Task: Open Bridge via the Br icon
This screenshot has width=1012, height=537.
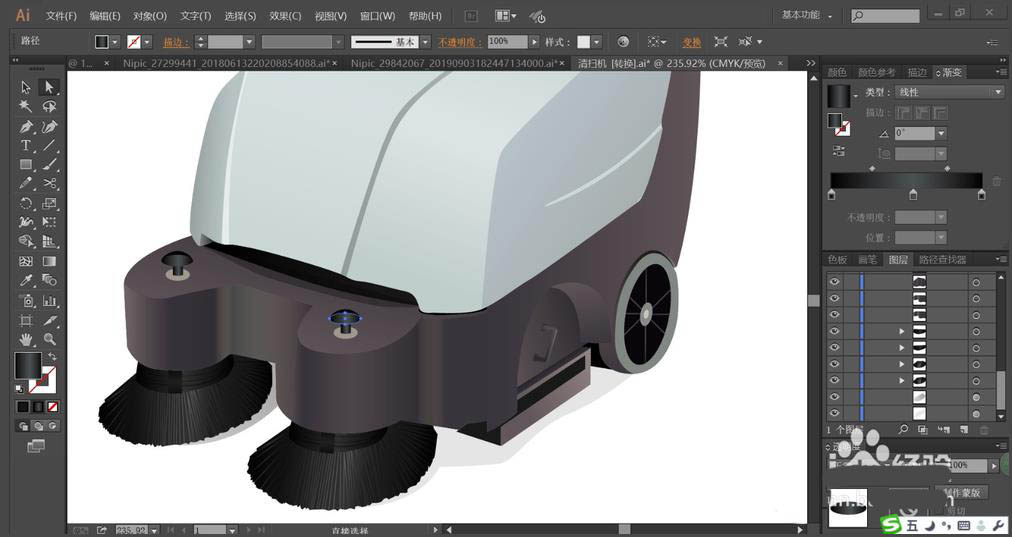Action: point(471,15)
